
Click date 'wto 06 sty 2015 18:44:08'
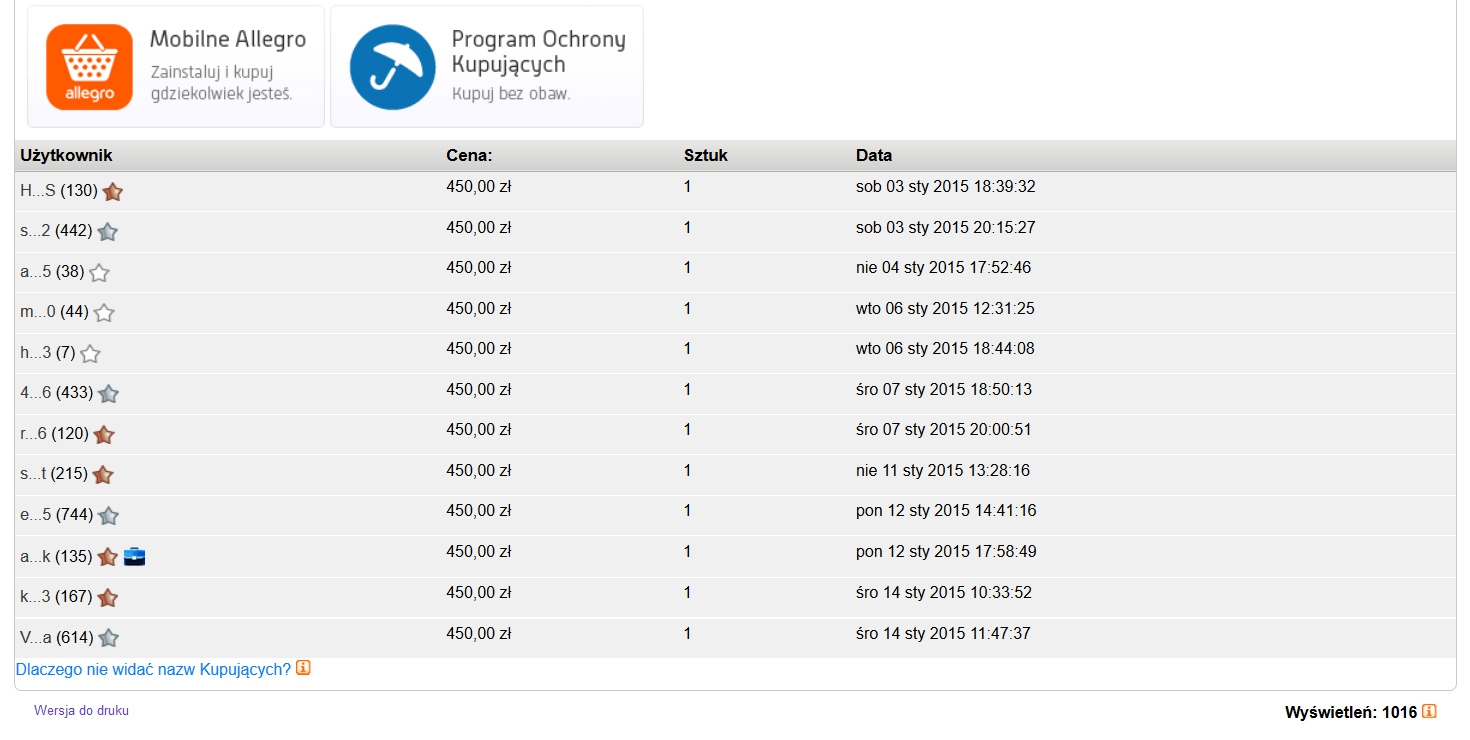[x=945, y=349]
